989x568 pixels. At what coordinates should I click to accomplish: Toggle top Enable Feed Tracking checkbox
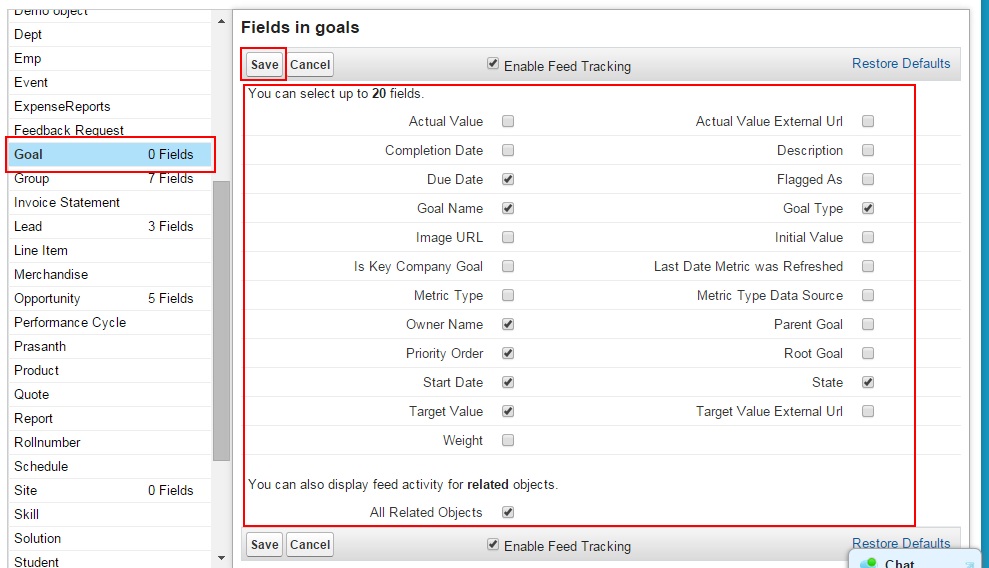[x=493, y=64]
